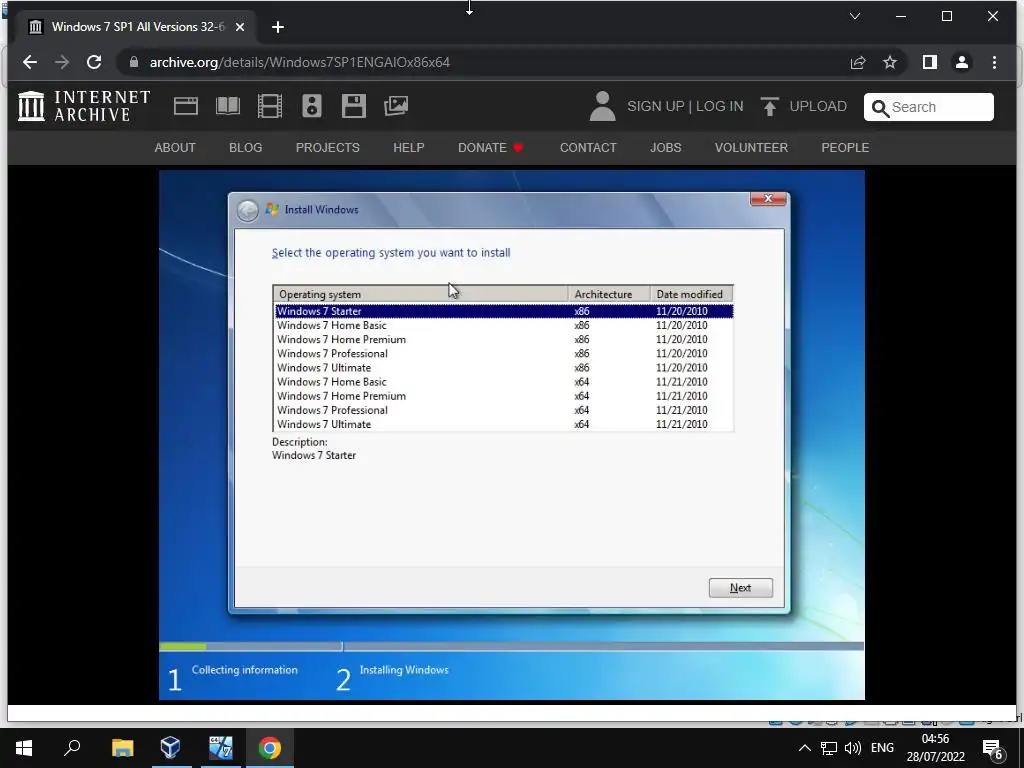View site info via padlock icon
1024x768 pixels.
[x=134, y=62]
